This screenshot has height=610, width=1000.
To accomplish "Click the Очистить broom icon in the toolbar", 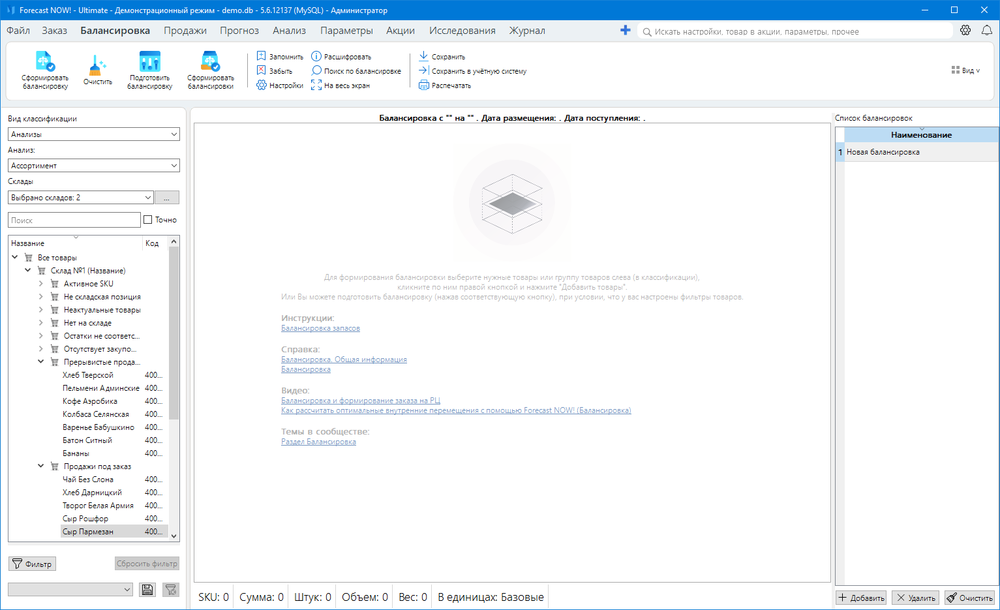I will click(x=97, y=66).
